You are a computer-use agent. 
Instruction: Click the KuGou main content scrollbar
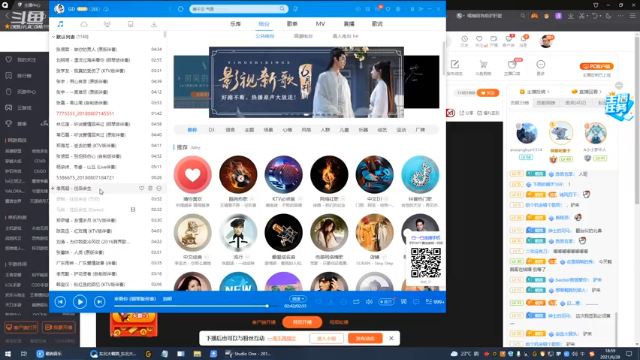[444, 58]
